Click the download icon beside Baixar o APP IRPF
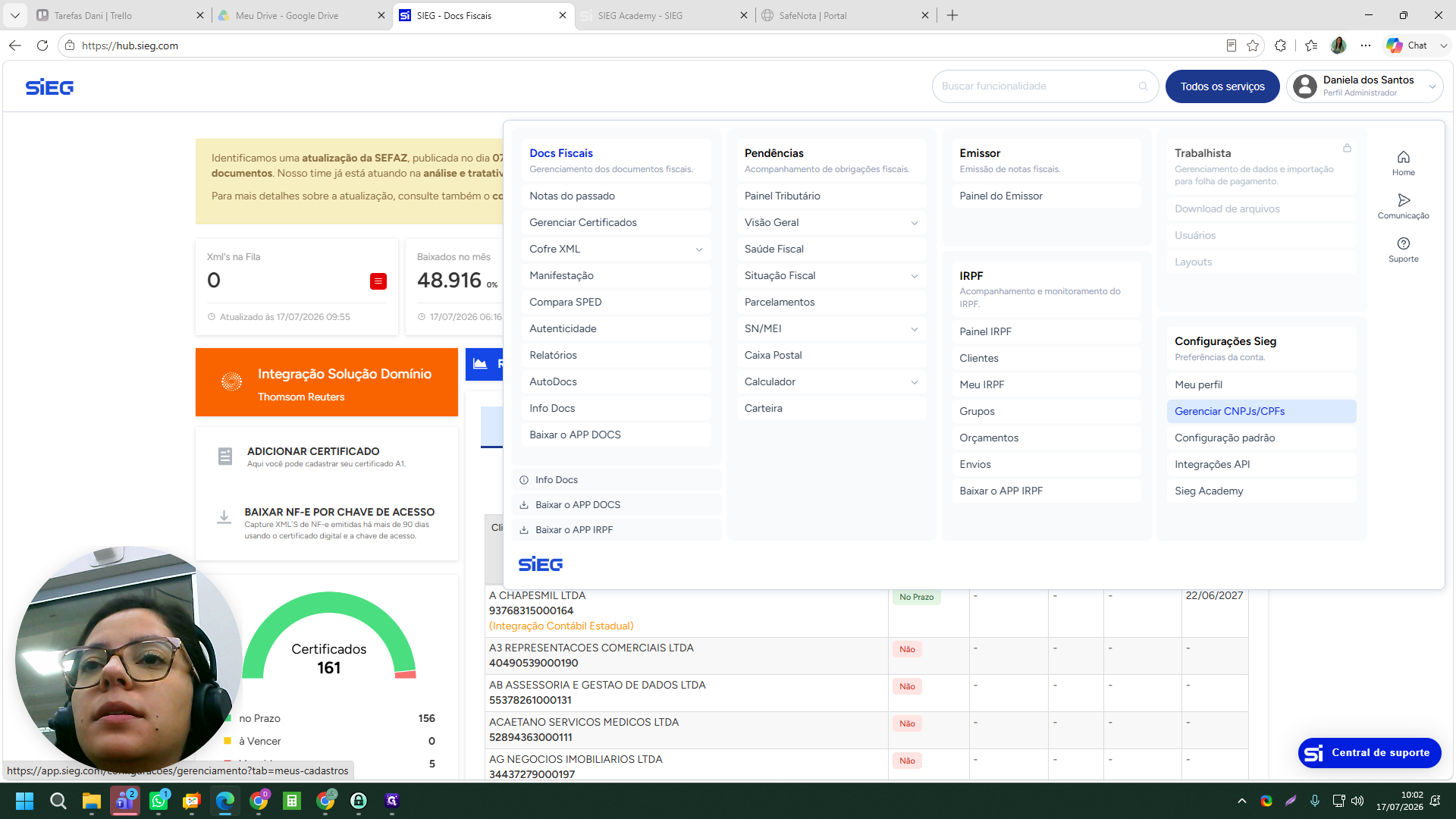This screenshot has width=1456, height=819. coord(524,530)
